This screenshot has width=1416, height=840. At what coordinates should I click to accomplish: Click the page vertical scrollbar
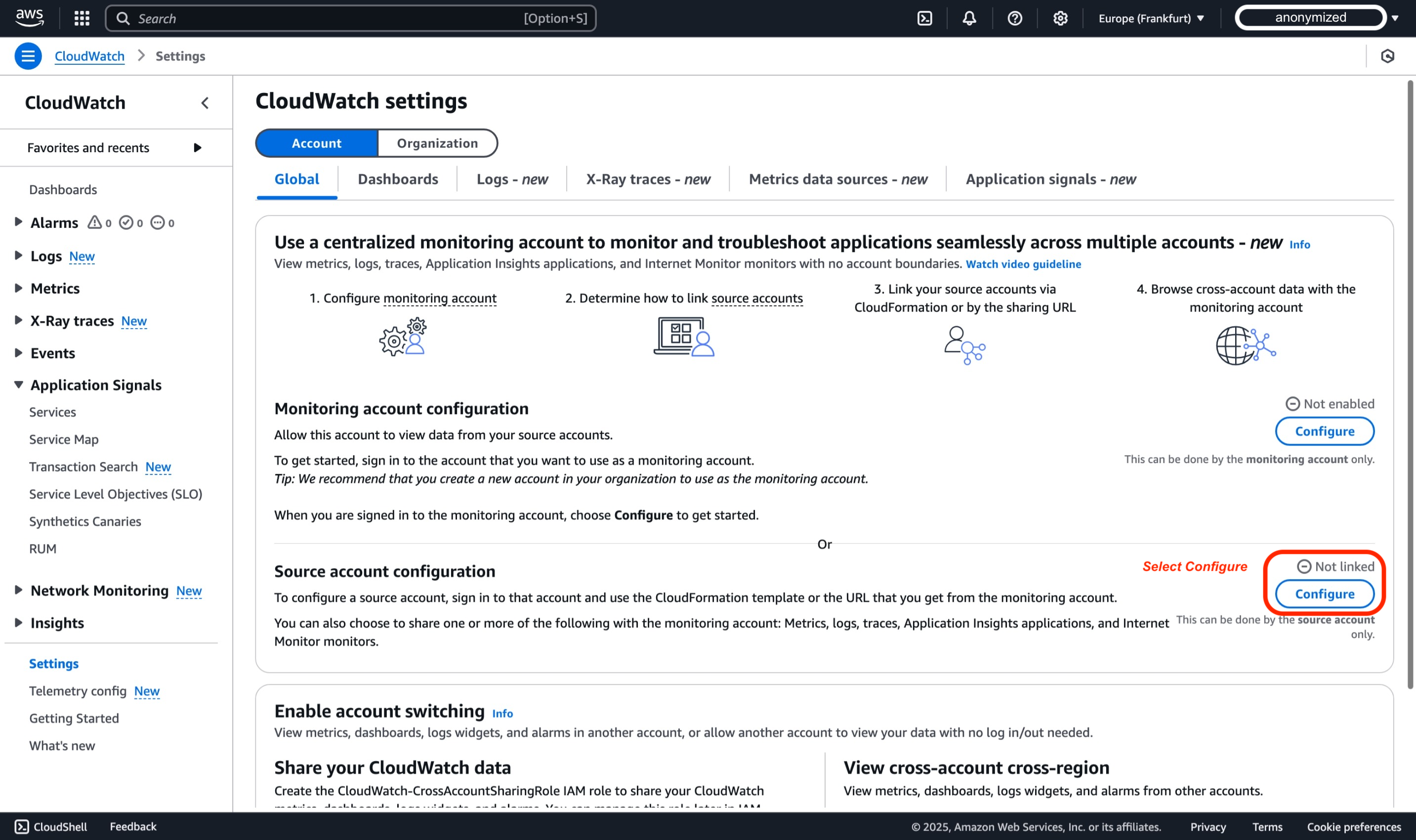[x=1411, y=385]
